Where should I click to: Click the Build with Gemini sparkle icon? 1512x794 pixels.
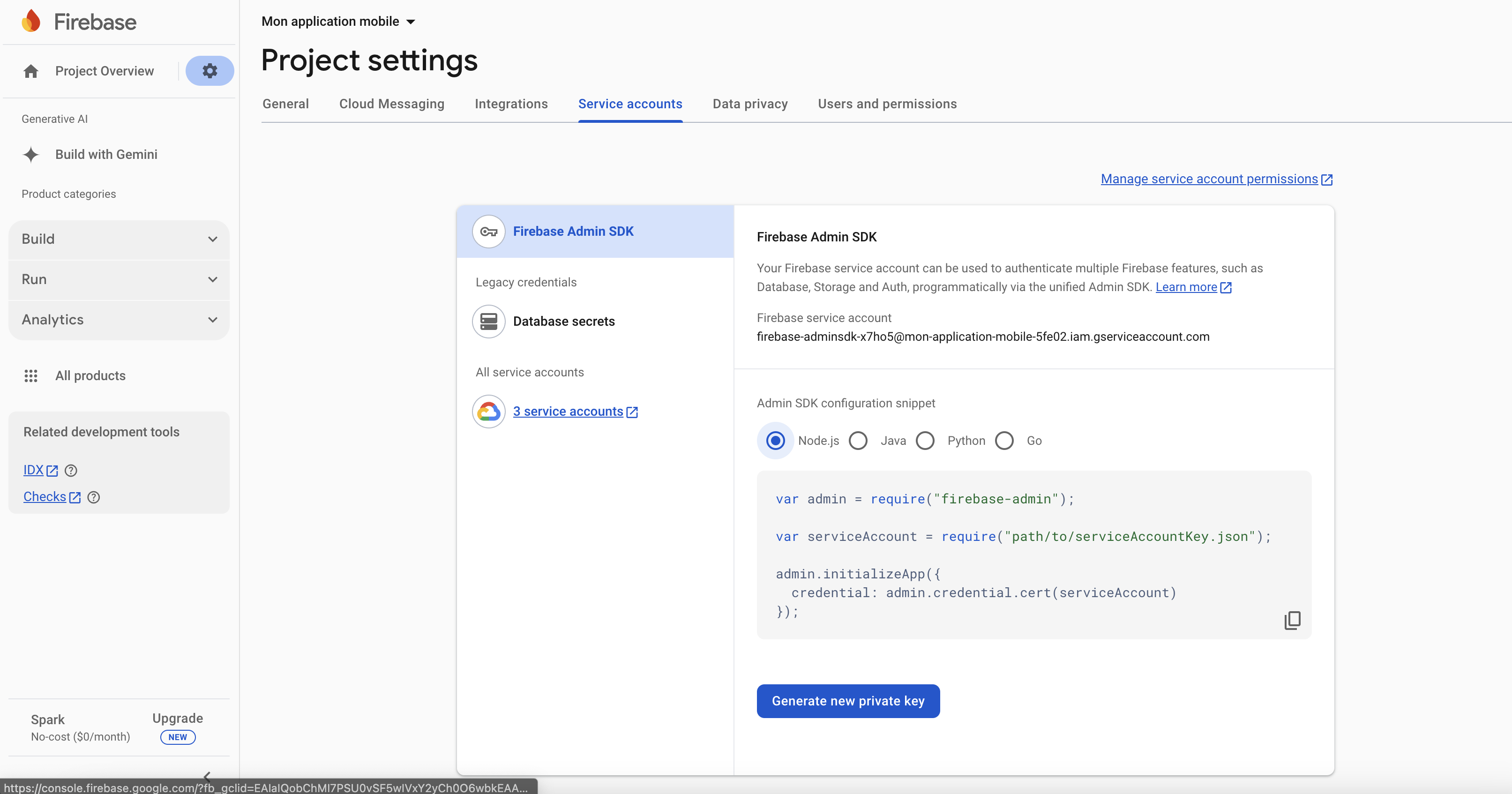(x=31, y=154)
